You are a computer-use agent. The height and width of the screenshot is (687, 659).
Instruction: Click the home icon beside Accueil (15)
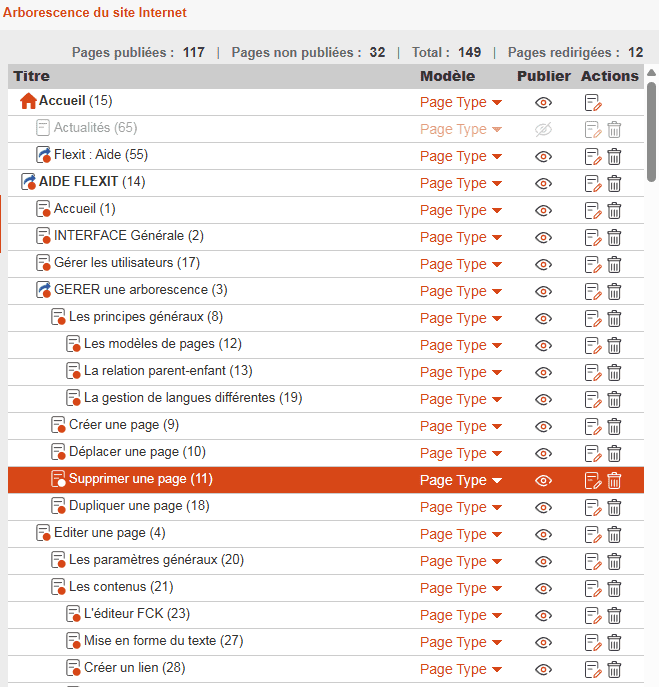point(28,101)
